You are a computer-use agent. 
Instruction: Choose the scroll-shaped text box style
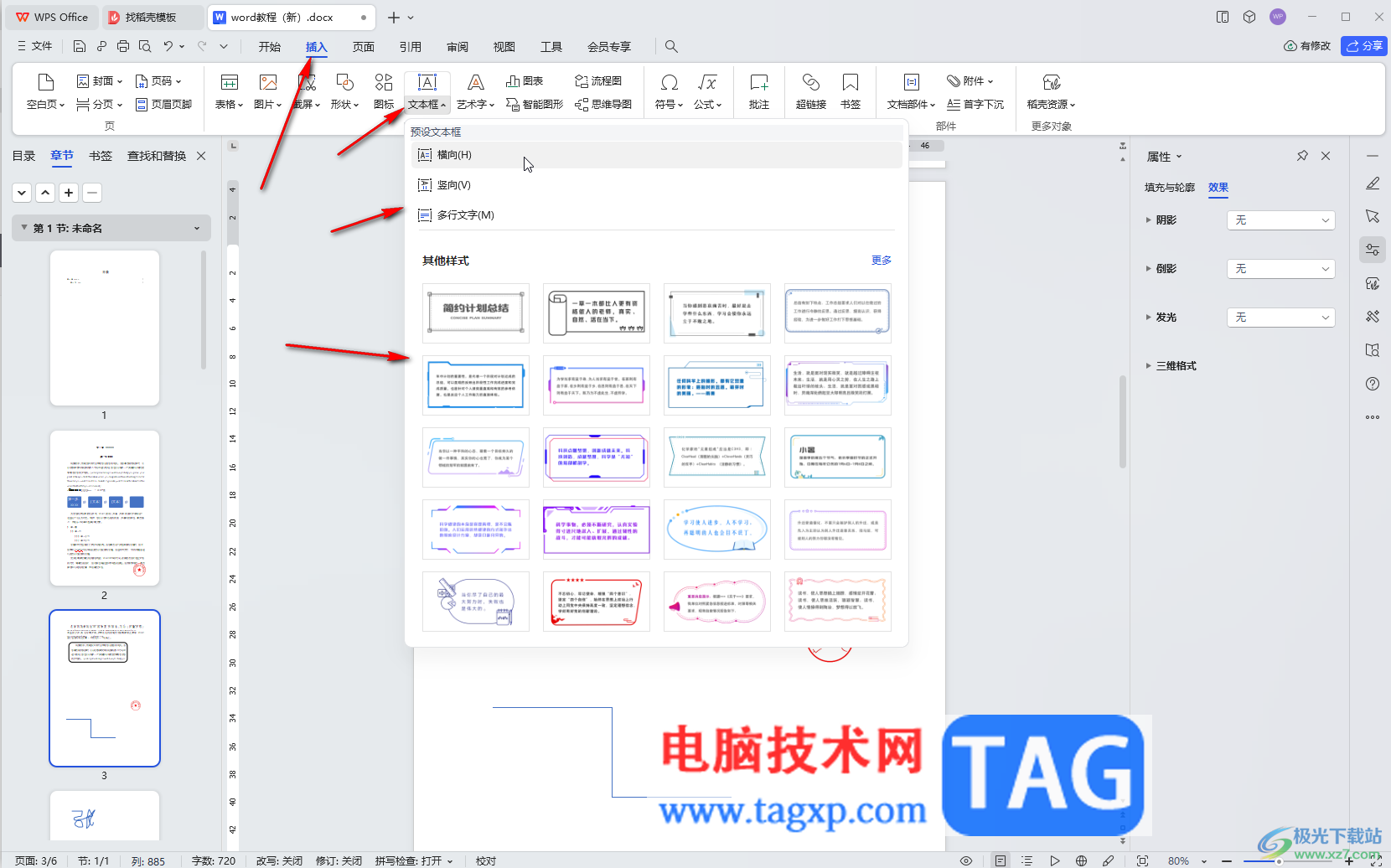click(x=597, y=313)
